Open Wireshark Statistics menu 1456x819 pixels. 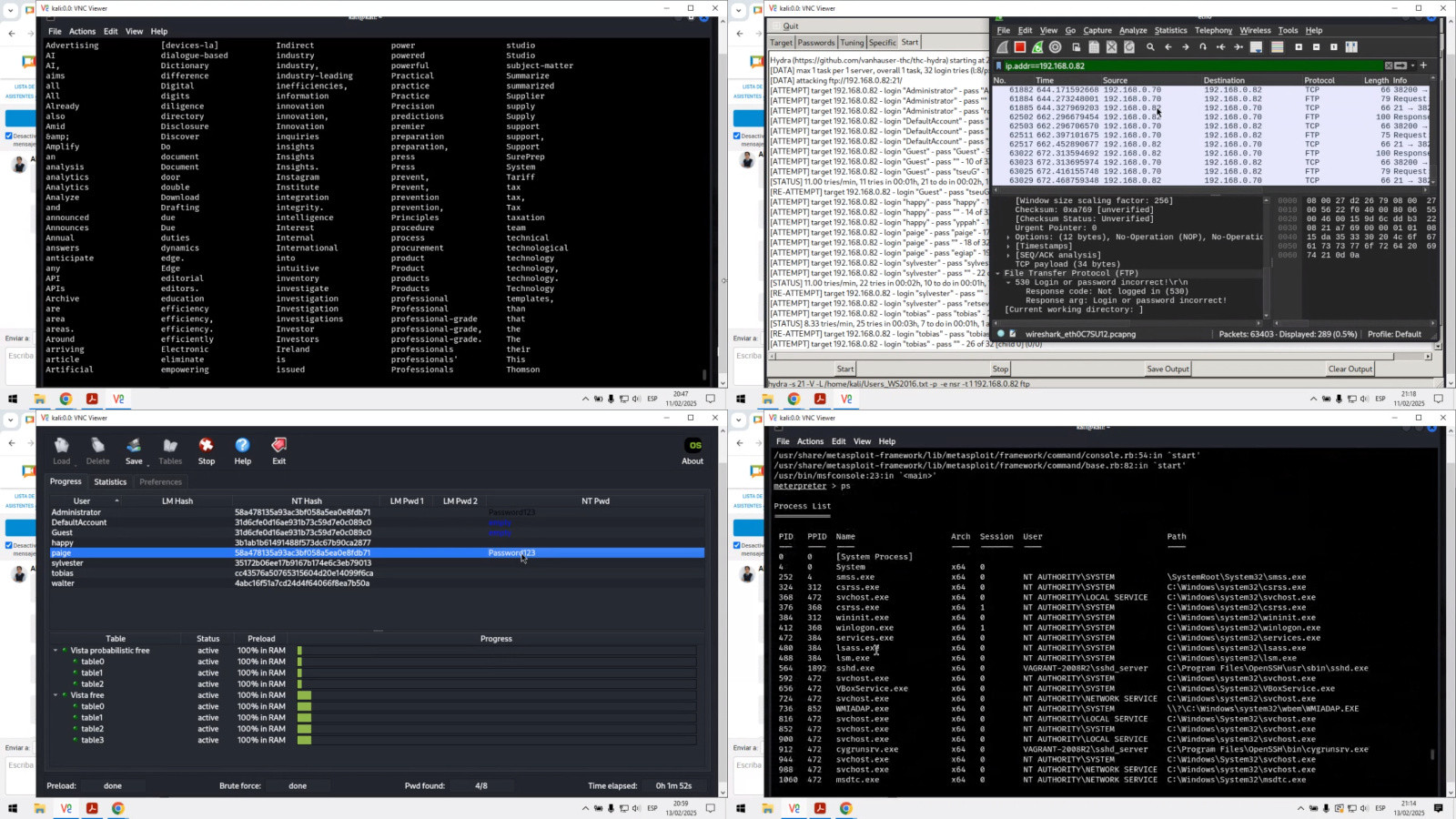1170,30
